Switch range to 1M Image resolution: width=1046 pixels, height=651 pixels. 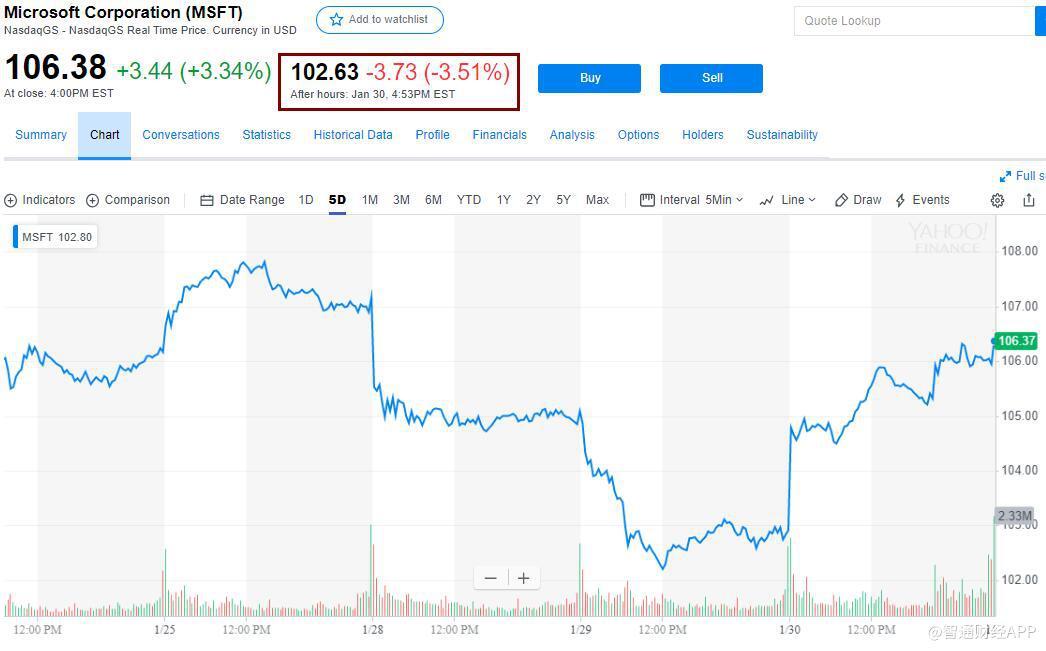370,200
